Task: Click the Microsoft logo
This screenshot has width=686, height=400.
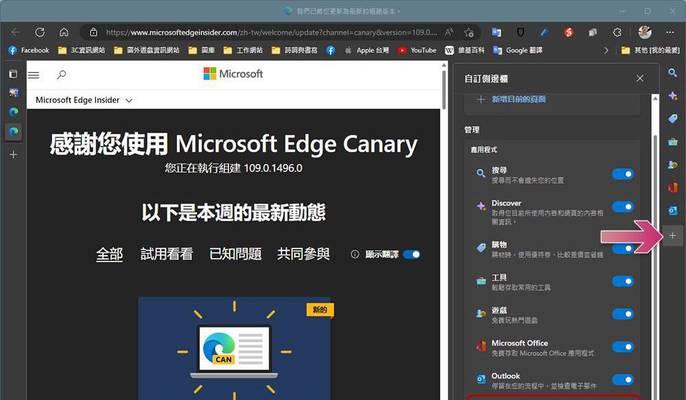Action: (233, 74)
